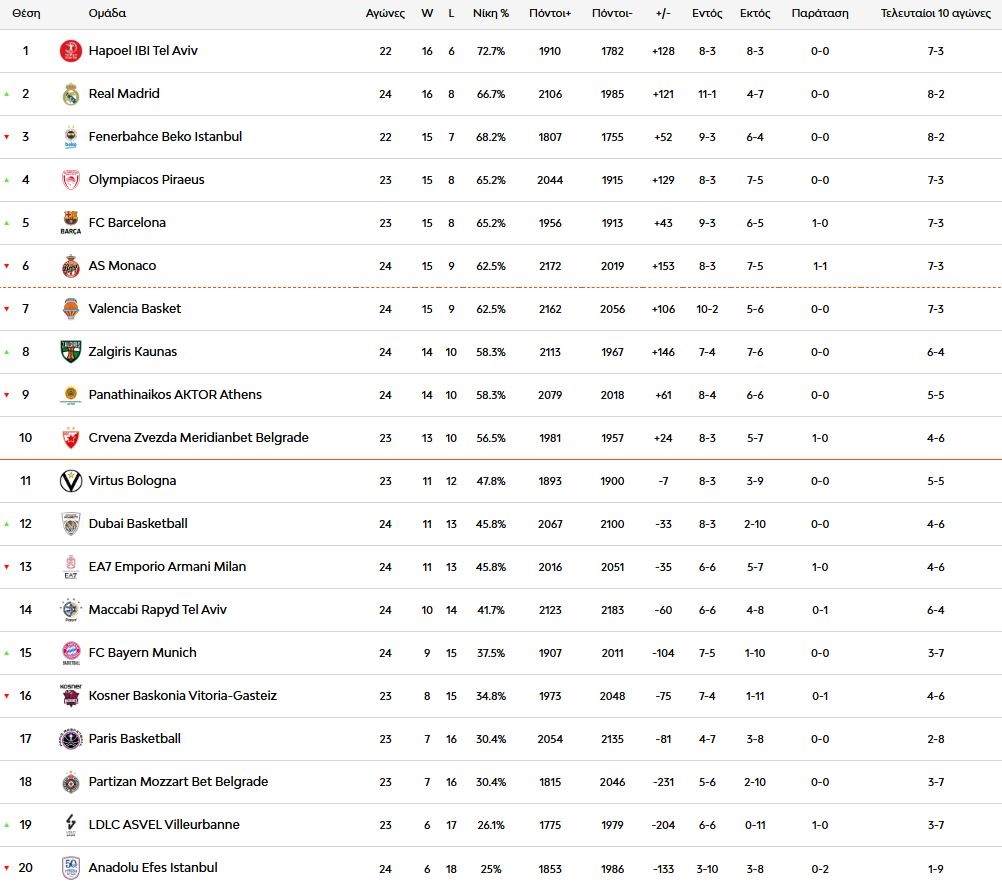
Task: Select the AS Monaco team logo
Action: 70,265
